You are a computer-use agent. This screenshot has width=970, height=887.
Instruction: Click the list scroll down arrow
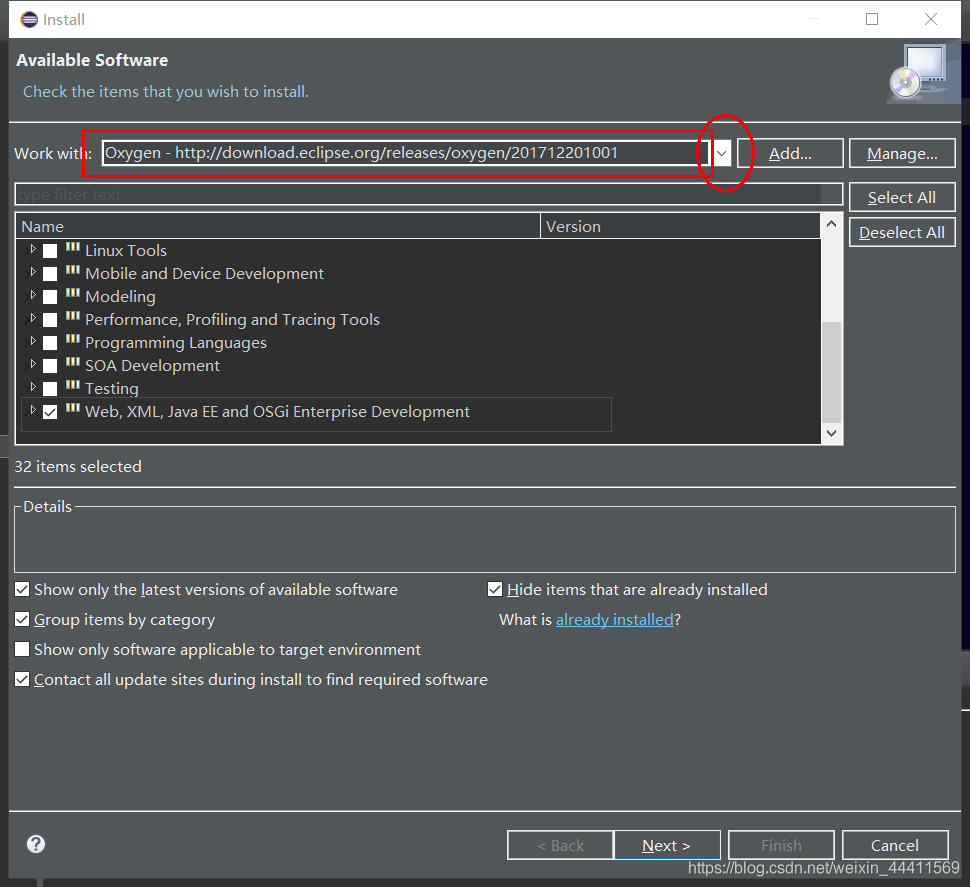click(831, 433)
